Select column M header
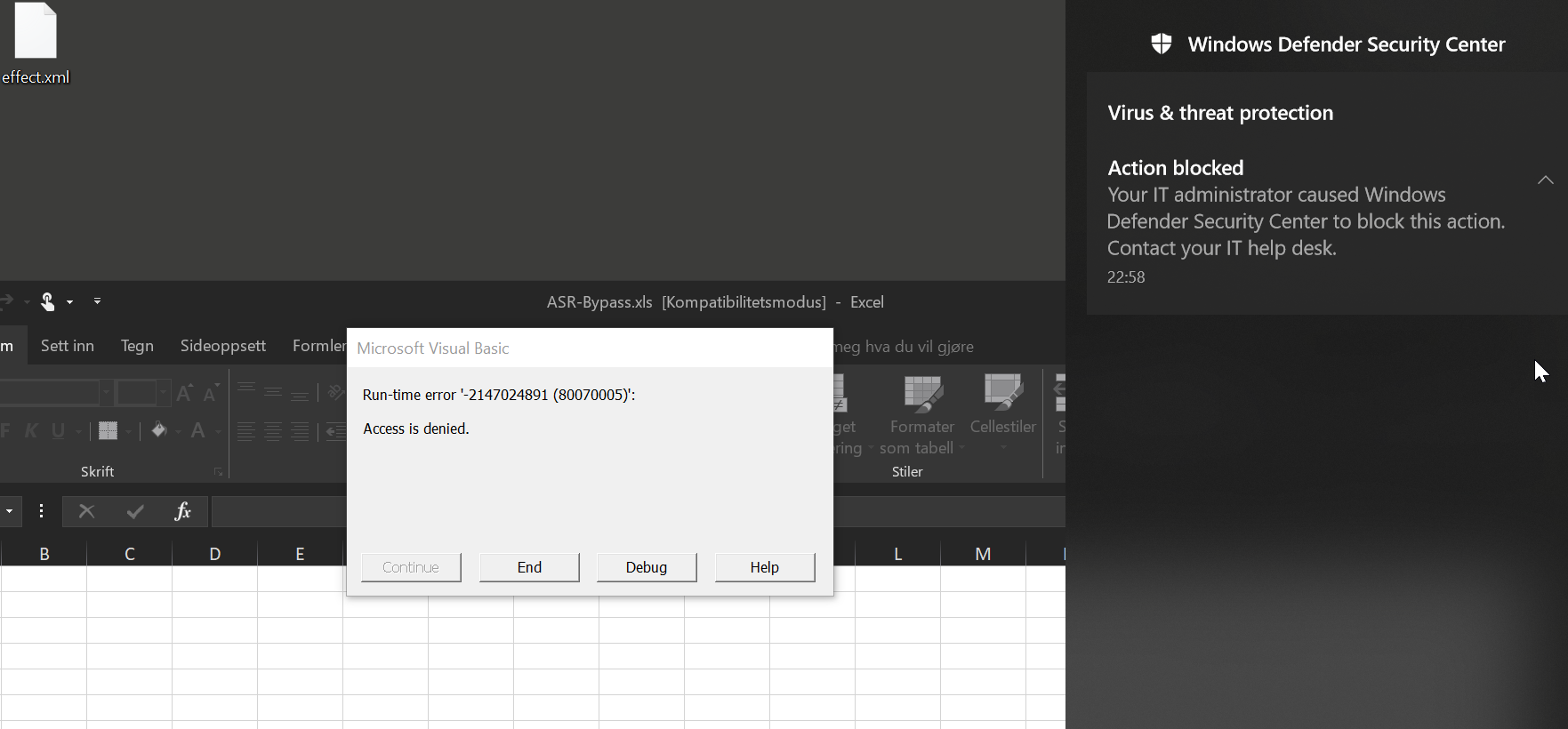The width and height of the screenshot is (1568, 729). point(983,554)
